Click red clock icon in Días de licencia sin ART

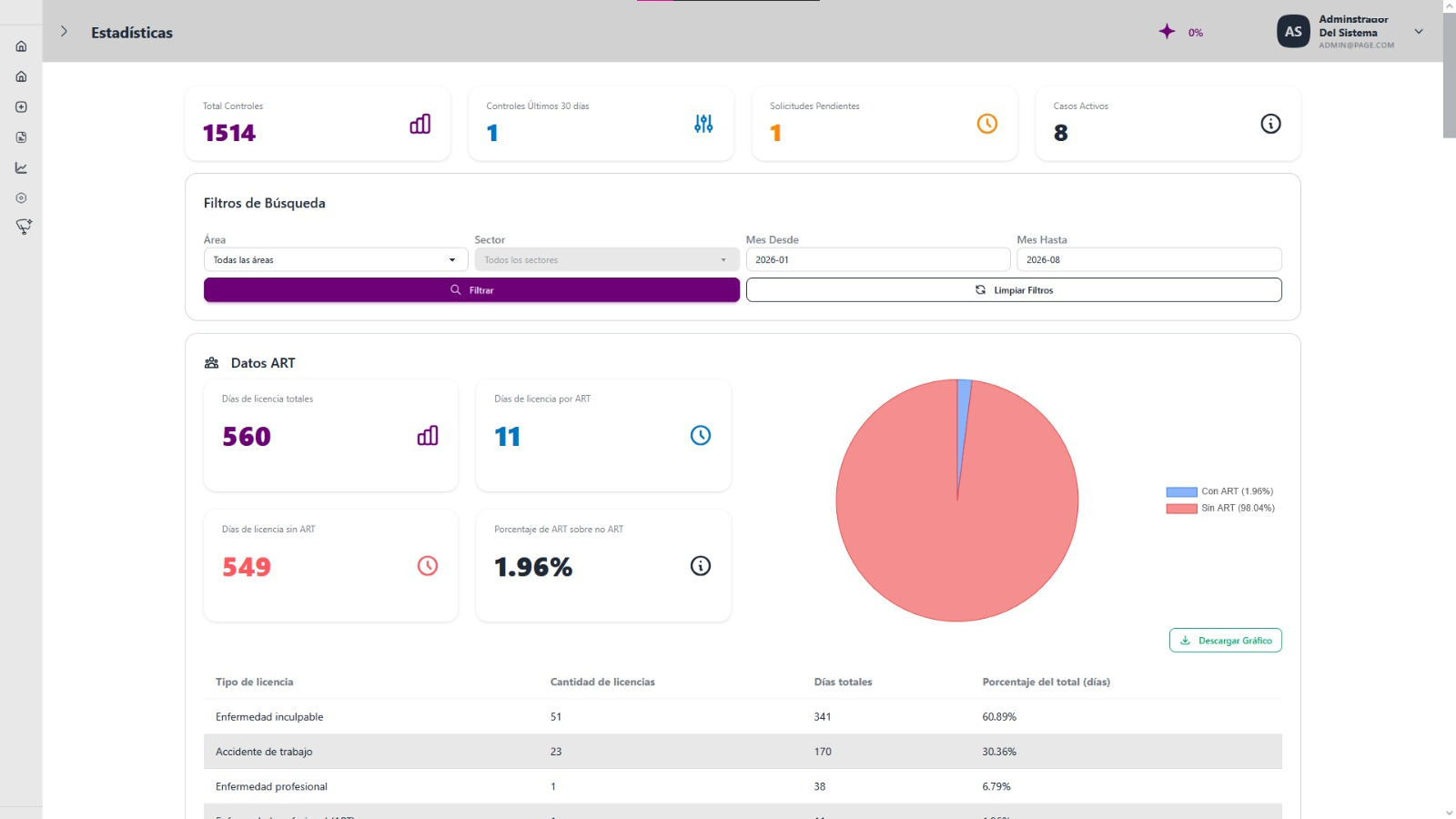click(x=428, y=566)
